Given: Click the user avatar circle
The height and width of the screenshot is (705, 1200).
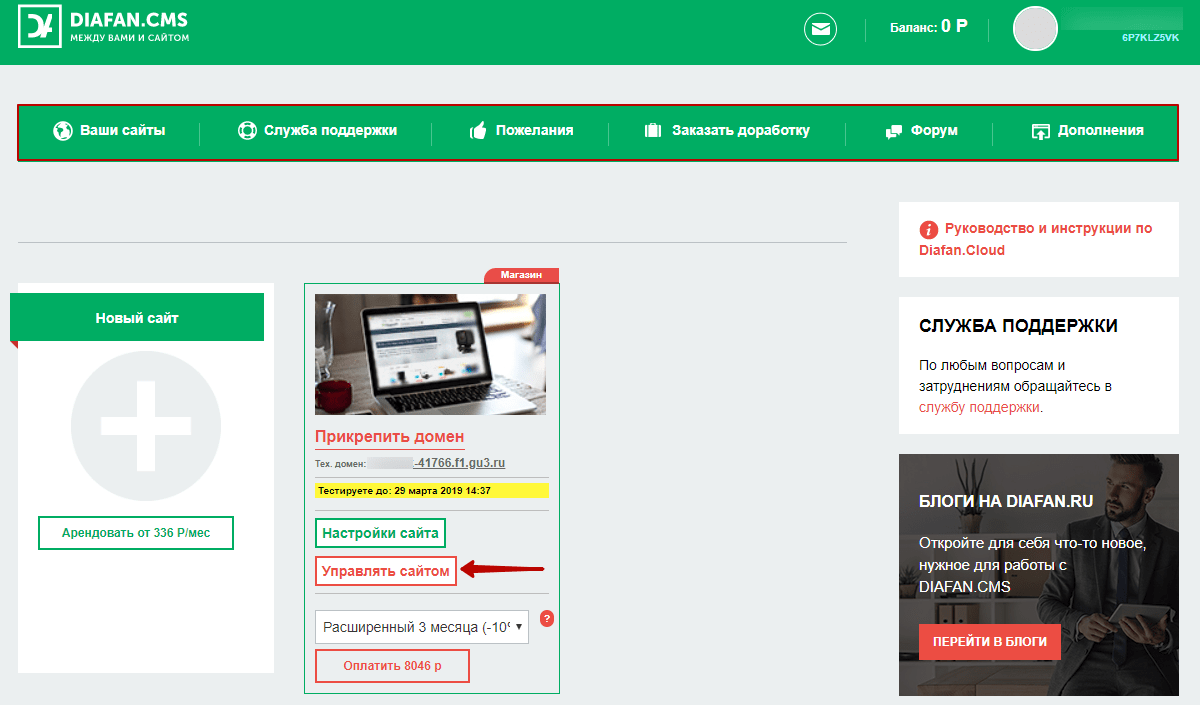Looking at the screenshot, I should (x=1035, y=28).
